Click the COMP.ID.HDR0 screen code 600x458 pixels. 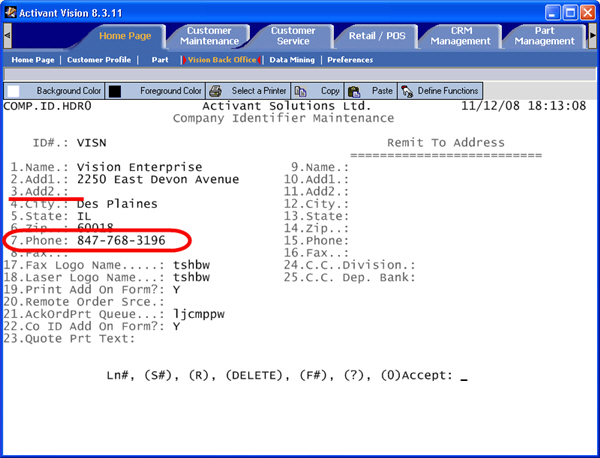pos(47,106)
